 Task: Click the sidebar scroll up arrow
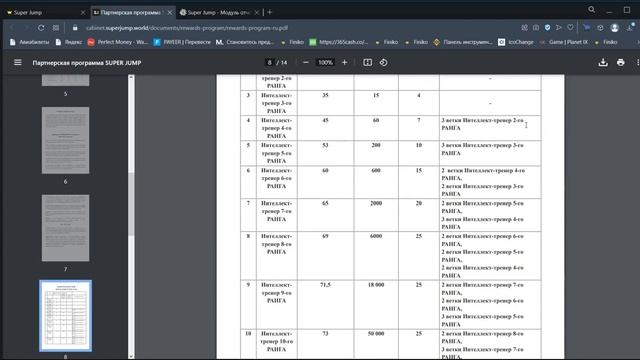131,77
